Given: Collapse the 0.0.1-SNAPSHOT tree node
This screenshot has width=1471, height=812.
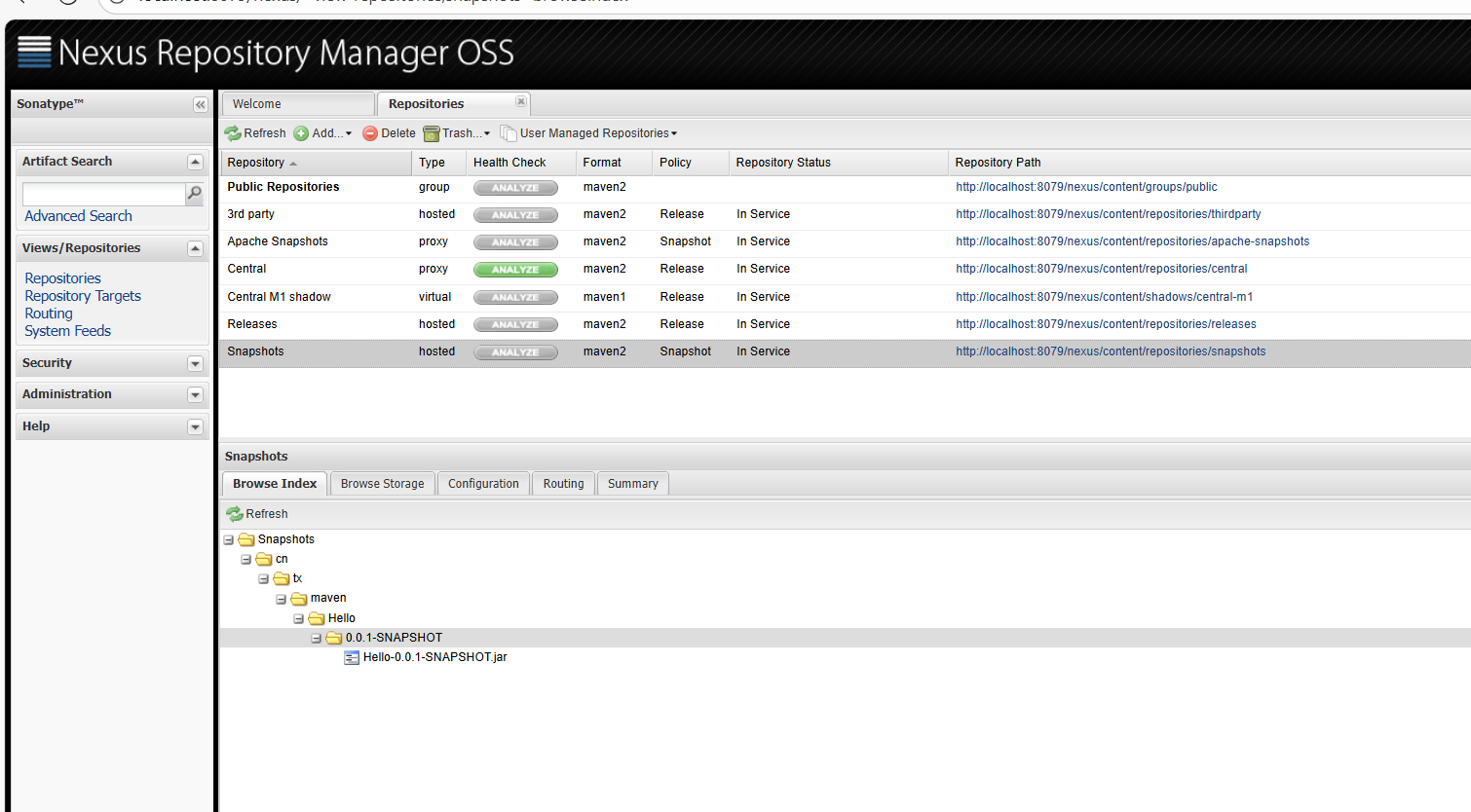Looking at the screenshot, I should (317, 639).
